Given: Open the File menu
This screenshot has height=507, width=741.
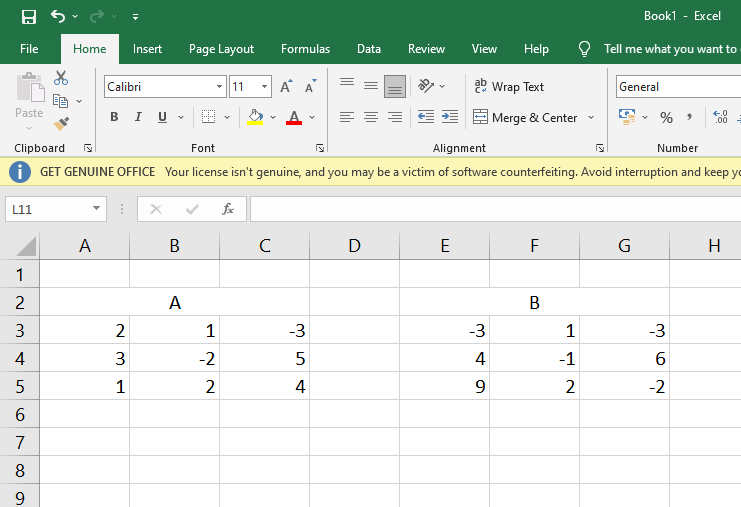Looking at the screenshot, I should tap(29, 49).
